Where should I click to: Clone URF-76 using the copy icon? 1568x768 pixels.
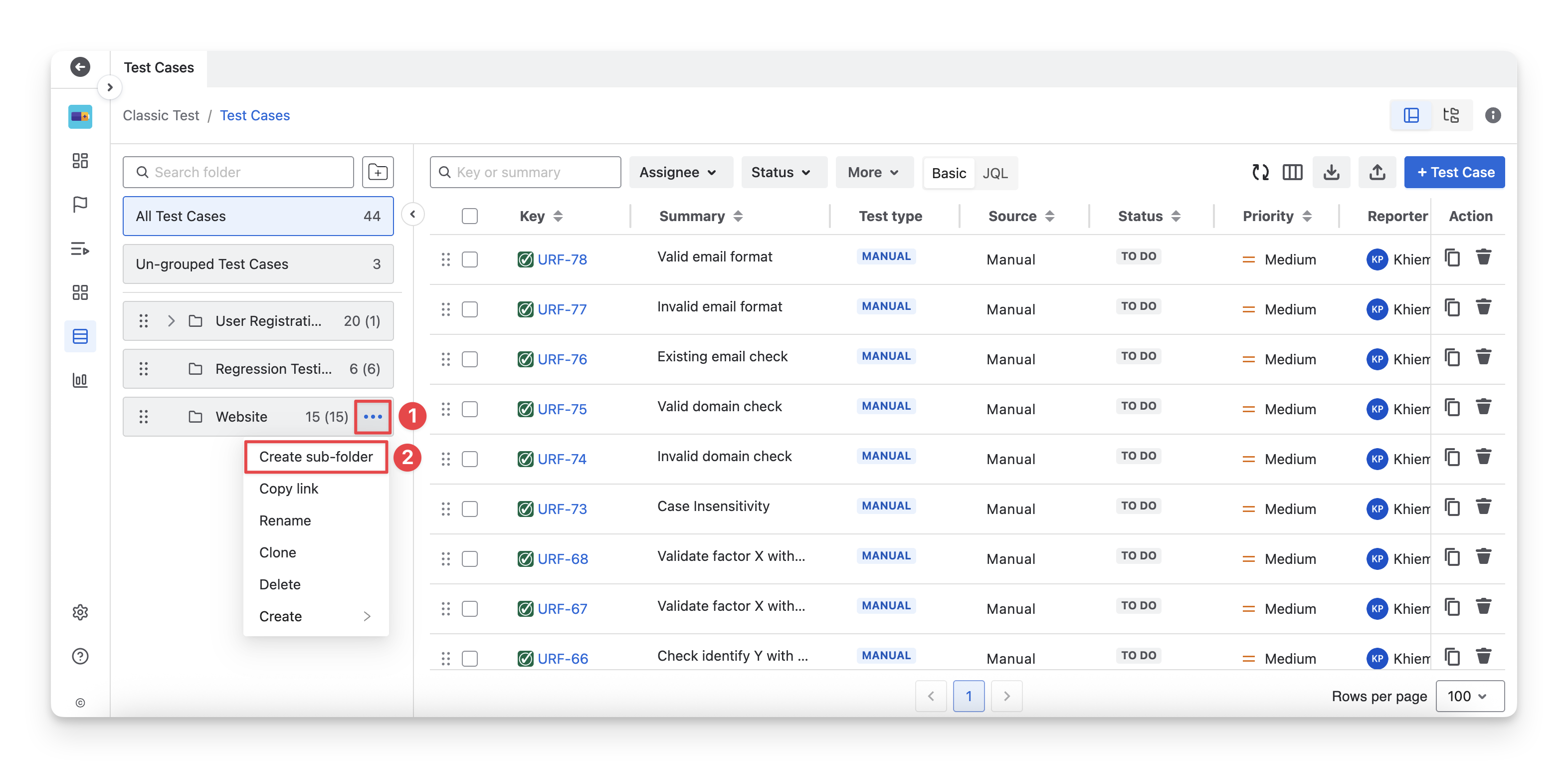pyautogui.click(x=1452, y=357)
